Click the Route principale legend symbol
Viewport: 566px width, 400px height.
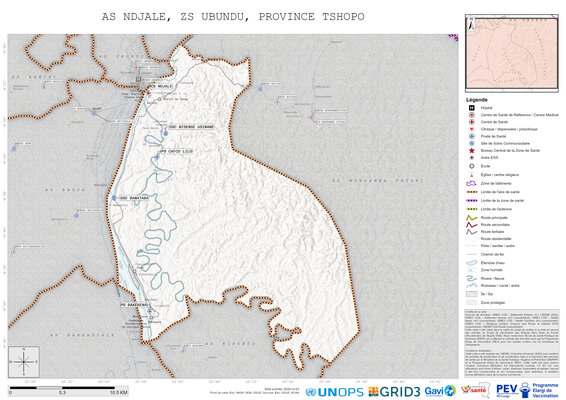pos(471,218)
